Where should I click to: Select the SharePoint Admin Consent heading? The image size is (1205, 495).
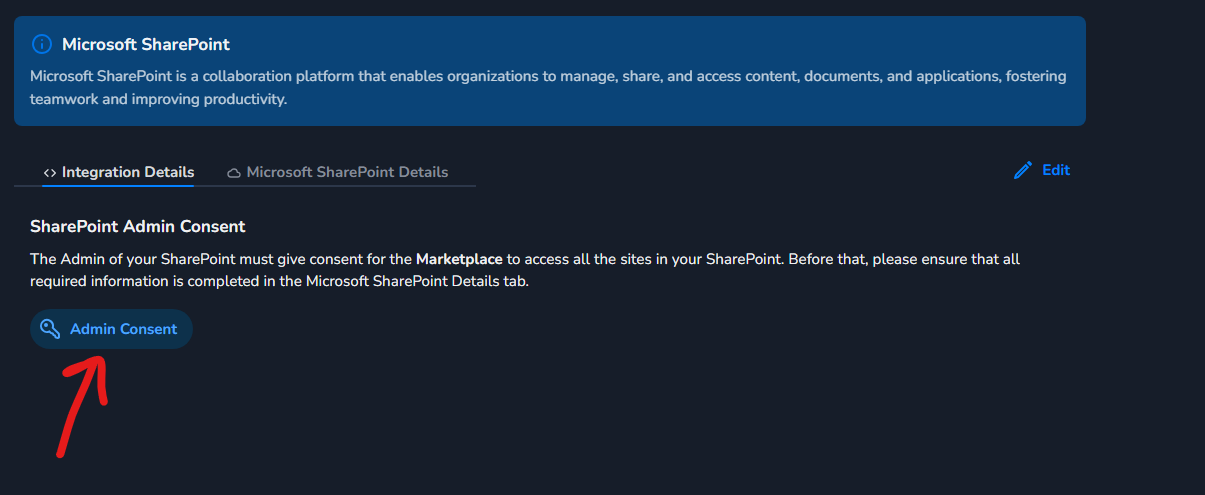point(137,227)
